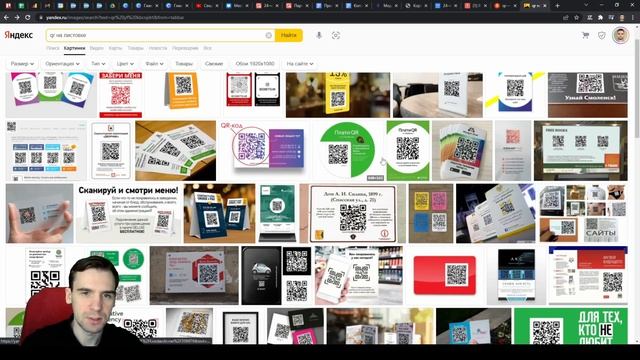Open the red card with QR code image

(x=444, y=275)
